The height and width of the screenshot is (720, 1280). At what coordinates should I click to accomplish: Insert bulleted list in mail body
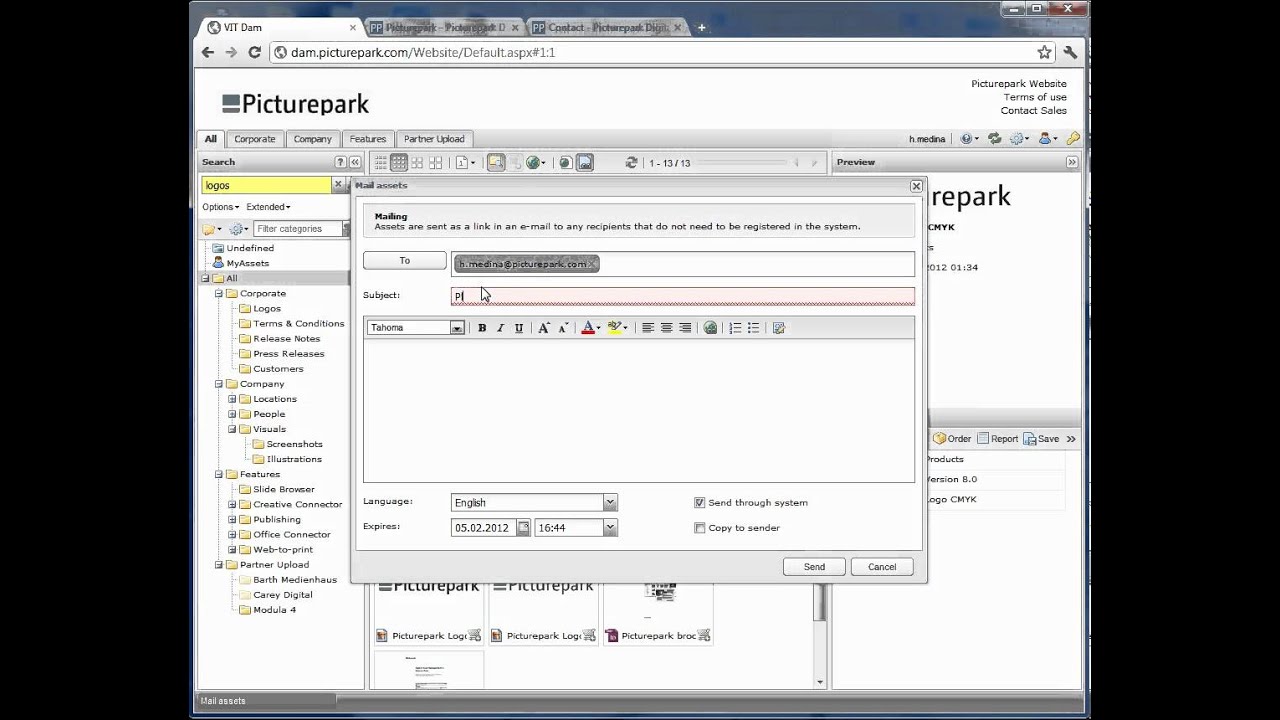click(x=754, y=328)
